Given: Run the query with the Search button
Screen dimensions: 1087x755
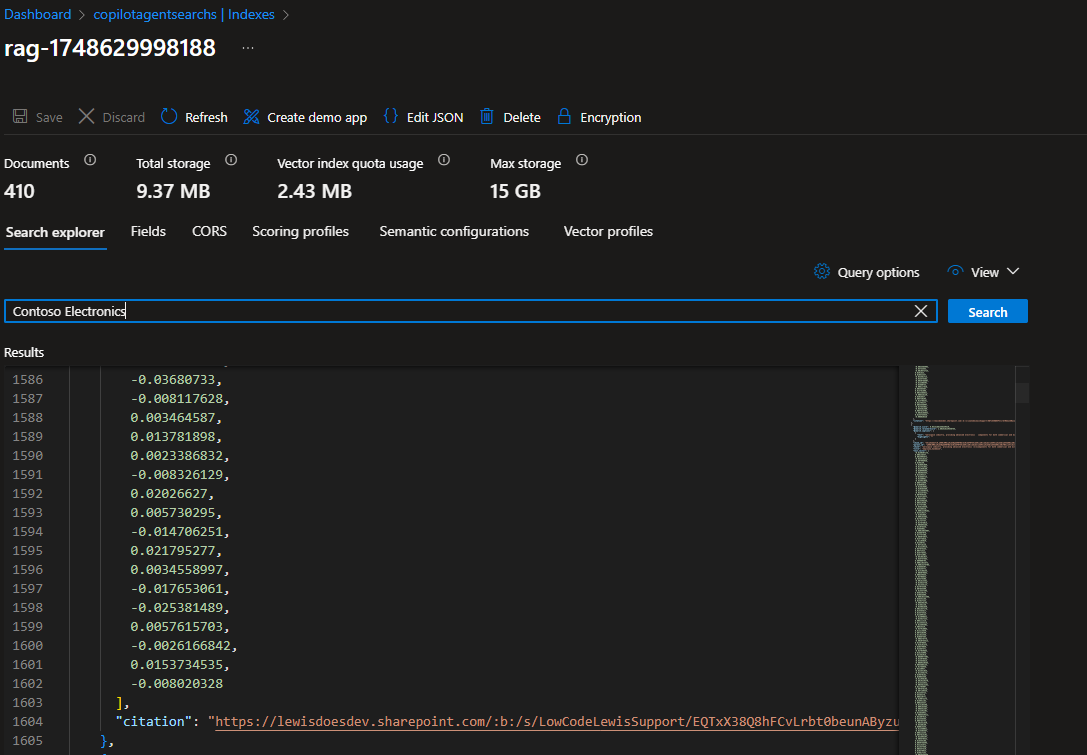Looking at the screenshot, I should click(987, 311).
